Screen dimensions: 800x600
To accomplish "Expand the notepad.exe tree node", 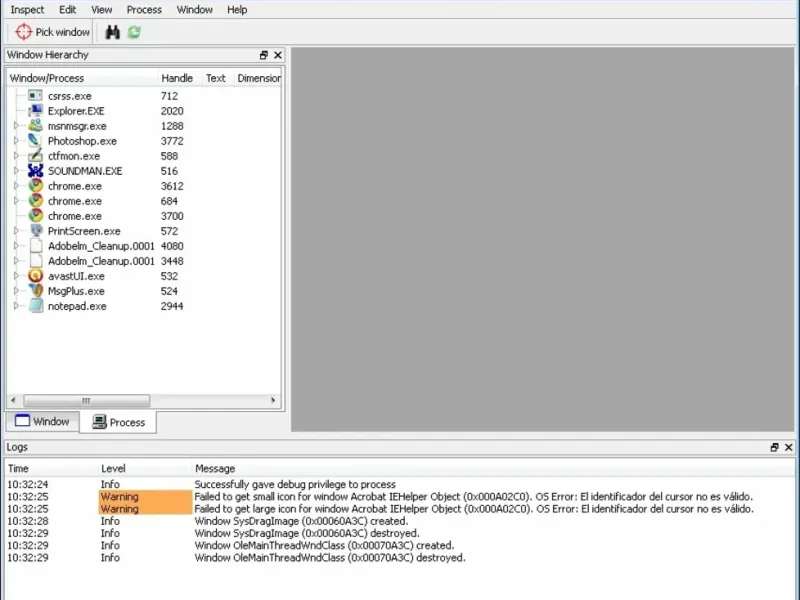I will [x=16, y=306].
